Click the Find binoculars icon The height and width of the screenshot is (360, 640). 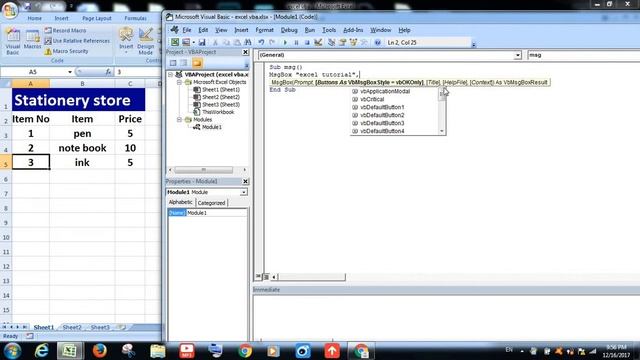pyautogui.click(x=248, y=42)
